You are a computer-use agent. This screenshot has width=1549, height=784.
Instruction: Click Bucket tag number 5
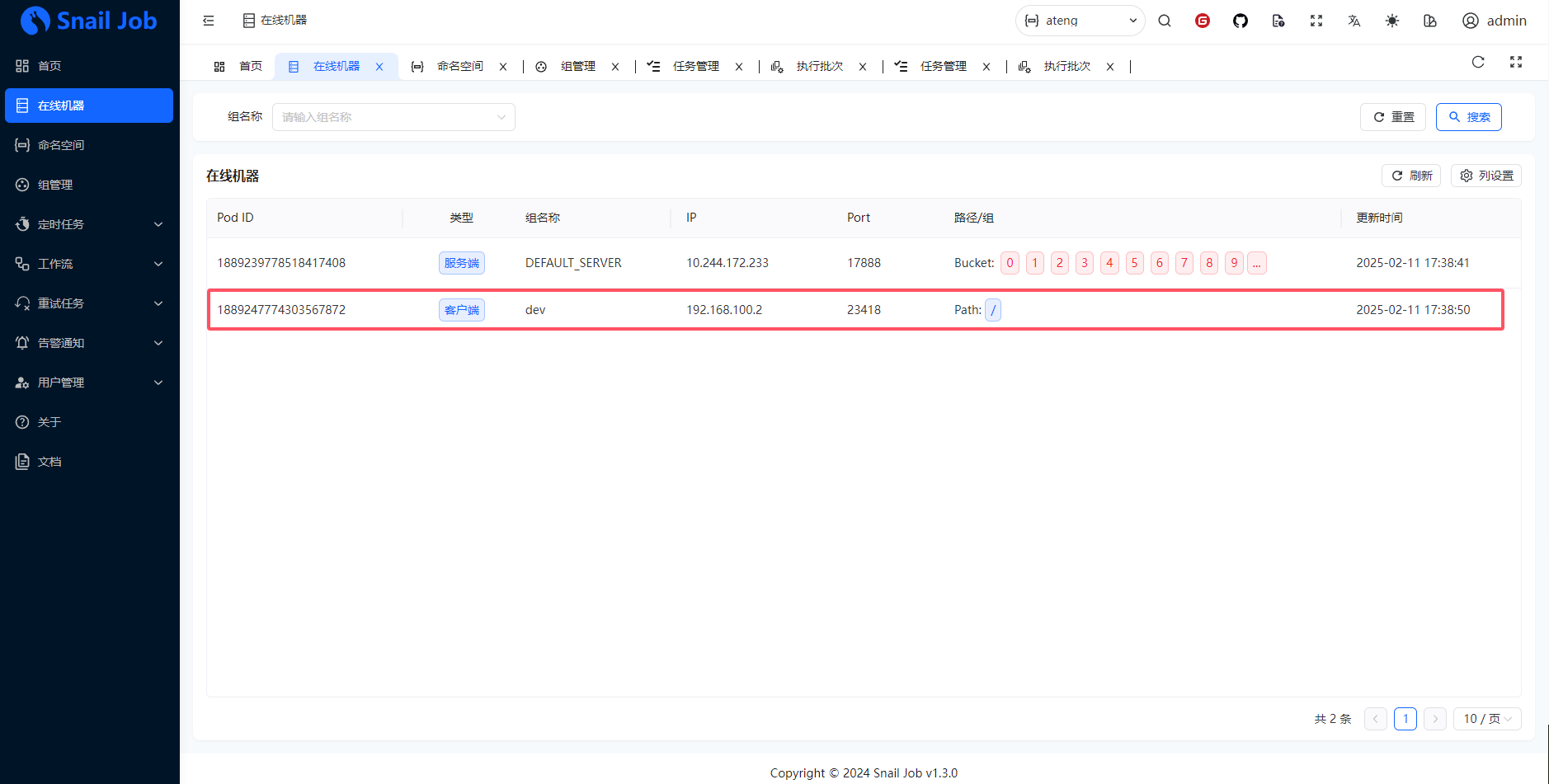[1134, 263]
